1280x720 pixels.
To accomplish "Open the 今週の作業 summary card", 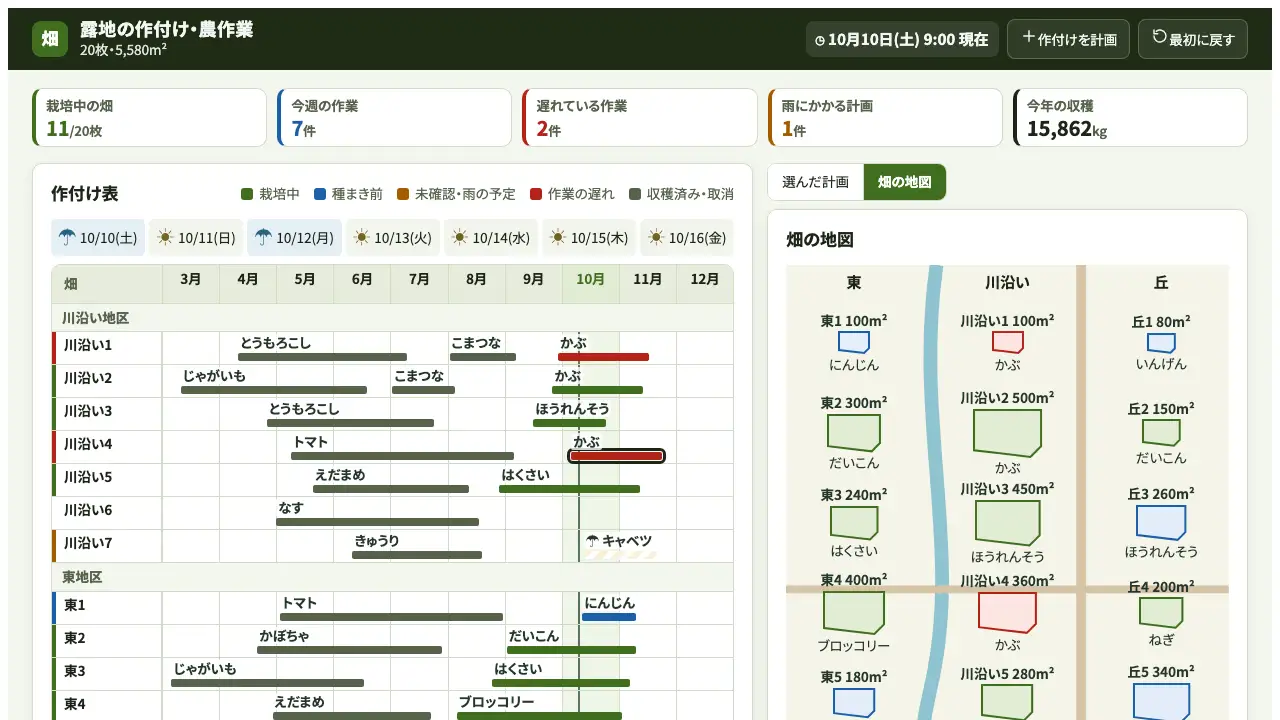I will point(395,118).
